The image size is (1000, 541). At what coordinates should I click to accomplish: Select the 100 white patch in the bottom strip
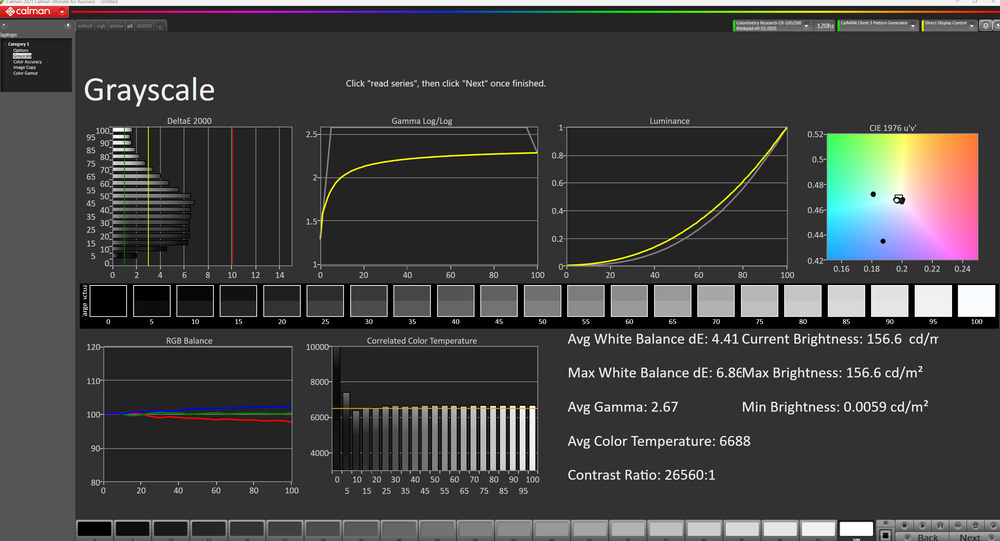856,528
